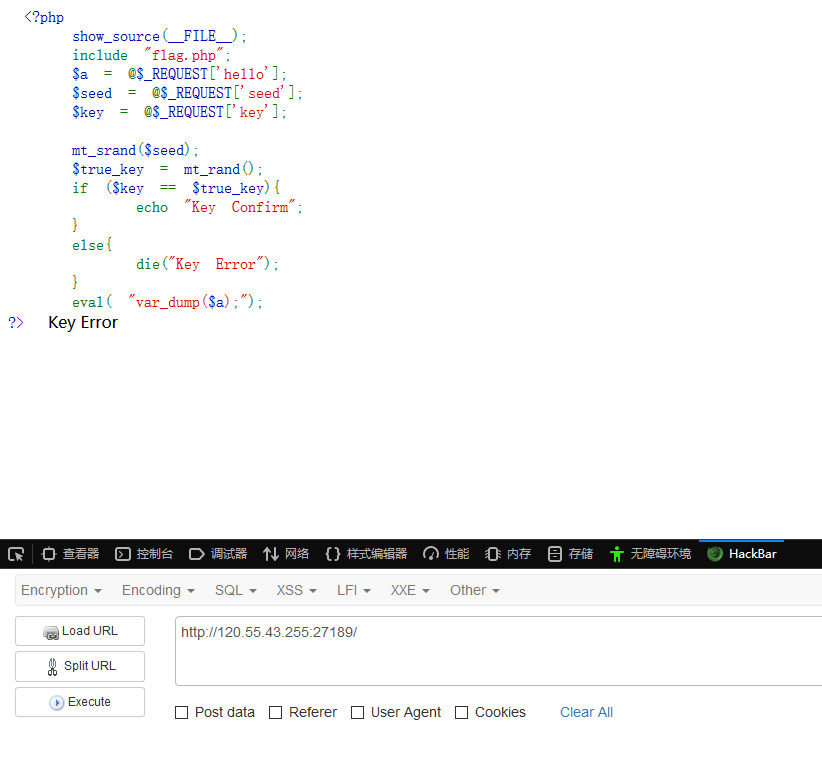Viewport: 822px width, 757px height.
Task: Expand the XXE dropdown
Action: point(410,590)
